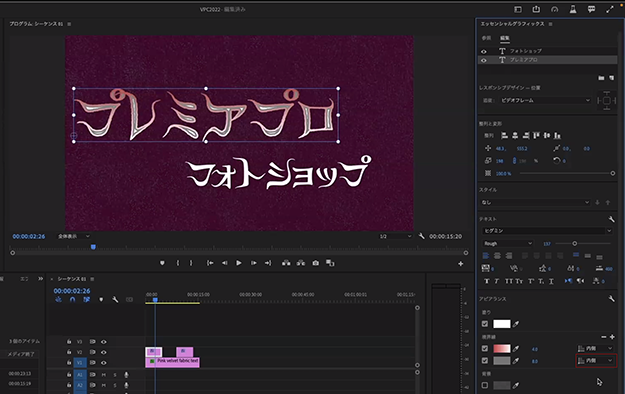Export frame with the camera icon
The width and height of the screenshot is (625, 394).
tap(315, 263)
